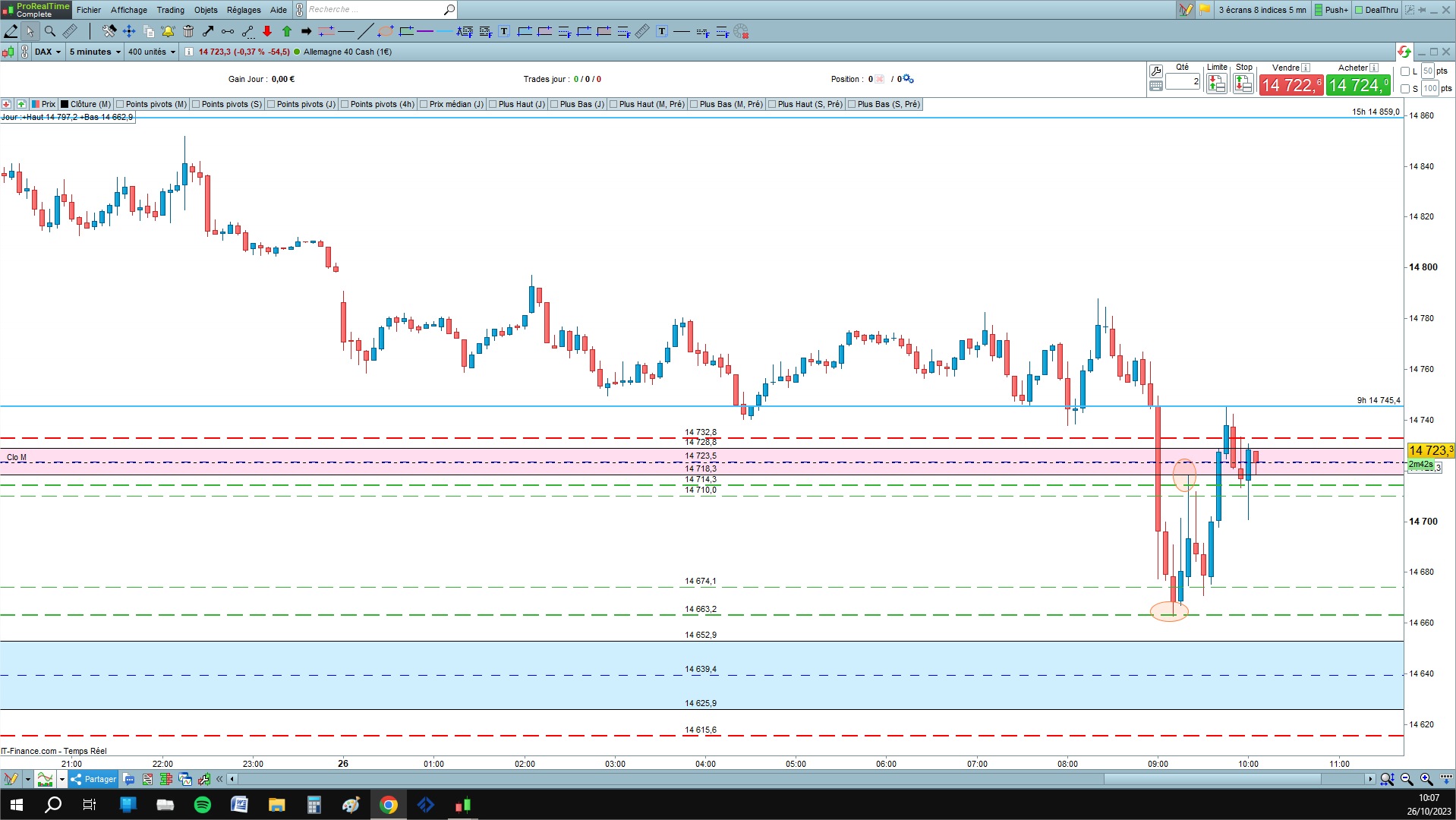This screenshot has height=820, width=1456.
Task: Open position settings gear icon
Action: pyautogui.click(x=909, y=79)
